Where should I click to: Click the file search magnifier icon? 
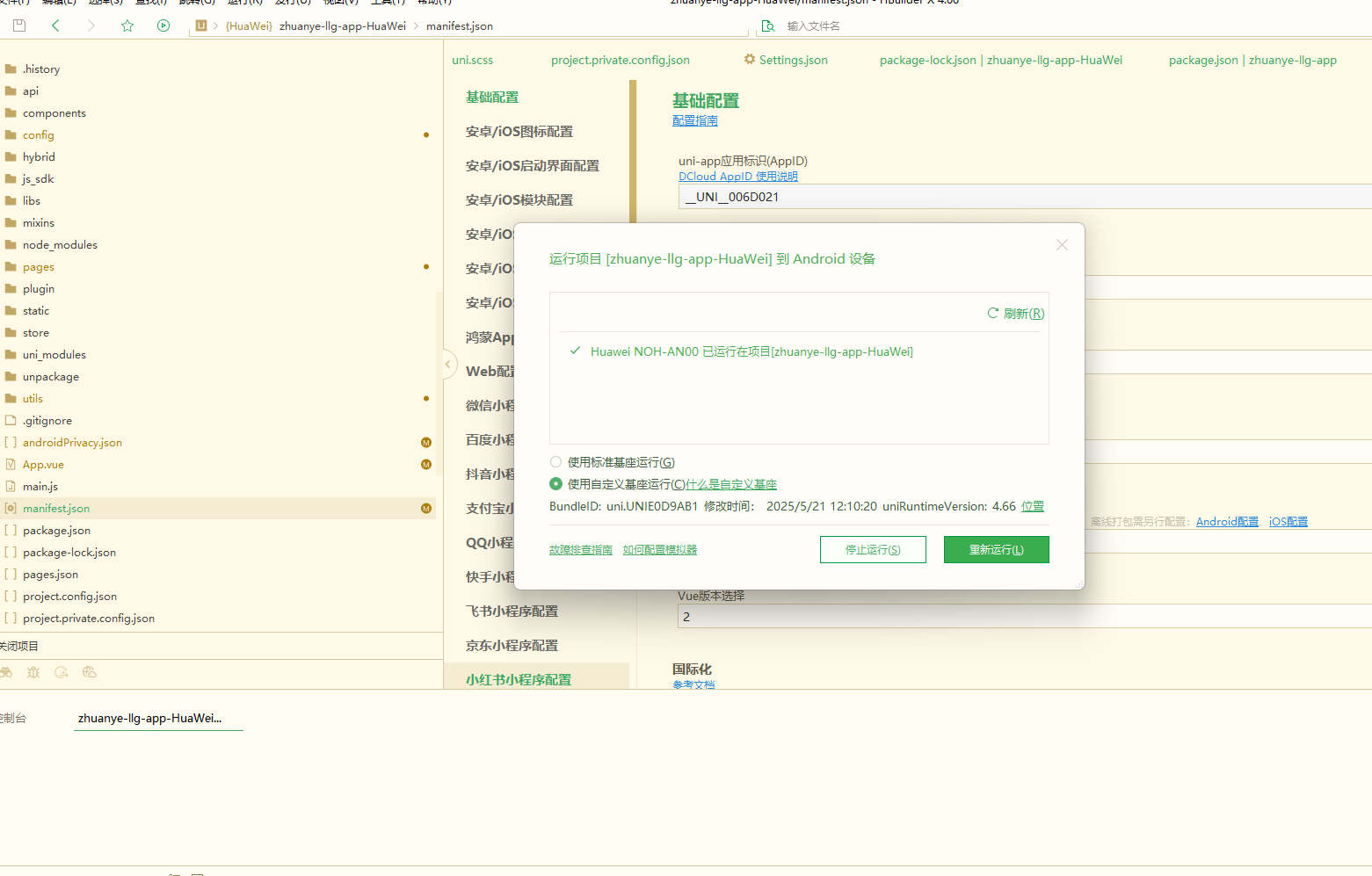click(768, 25)
